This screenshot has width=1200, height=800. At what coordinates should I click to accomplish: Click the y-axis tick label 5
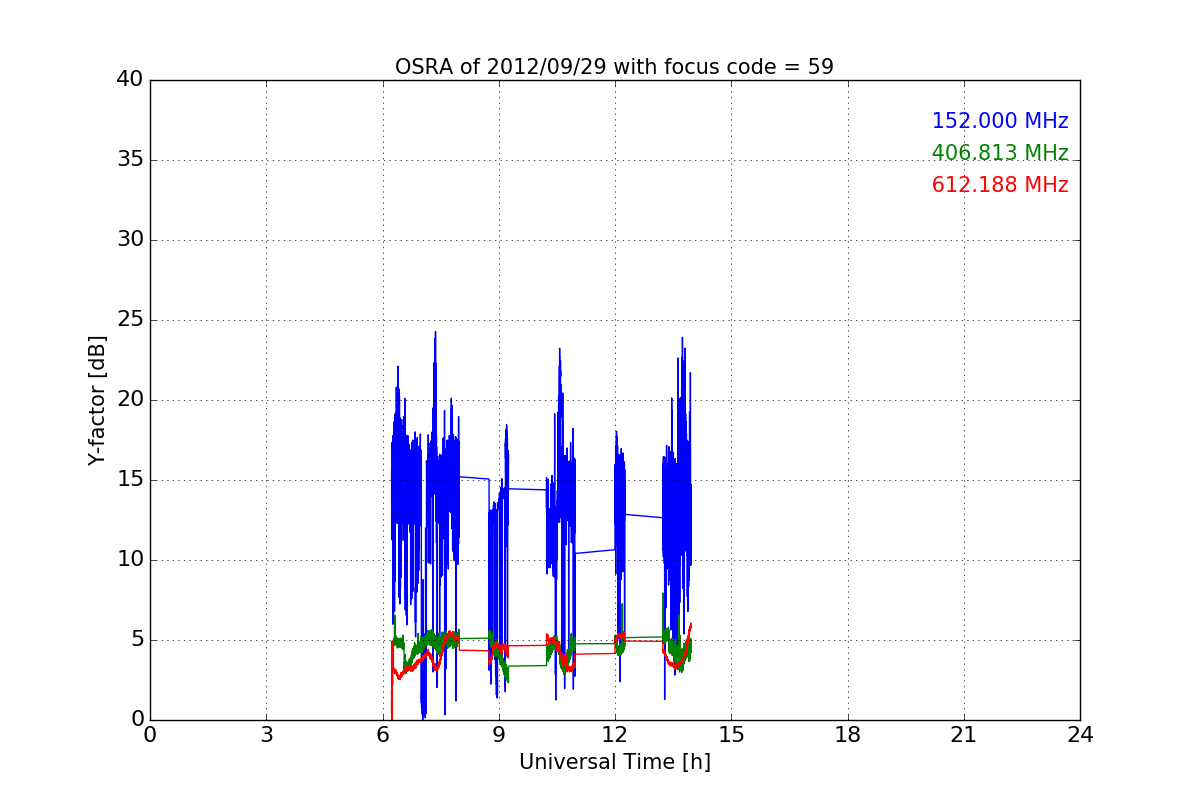tap(136, 640)
